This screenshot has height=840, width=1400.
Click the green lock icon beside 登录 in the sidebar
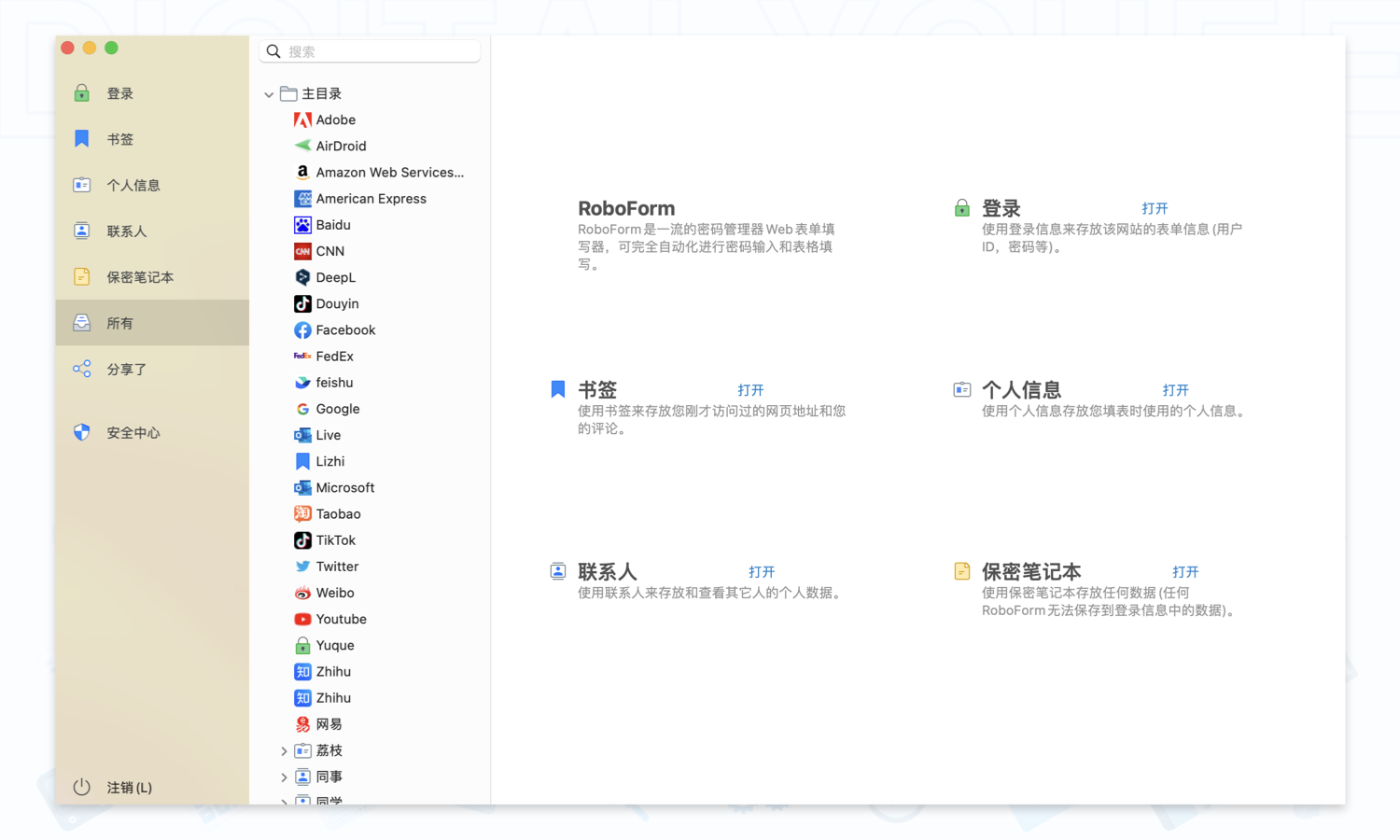82,92
